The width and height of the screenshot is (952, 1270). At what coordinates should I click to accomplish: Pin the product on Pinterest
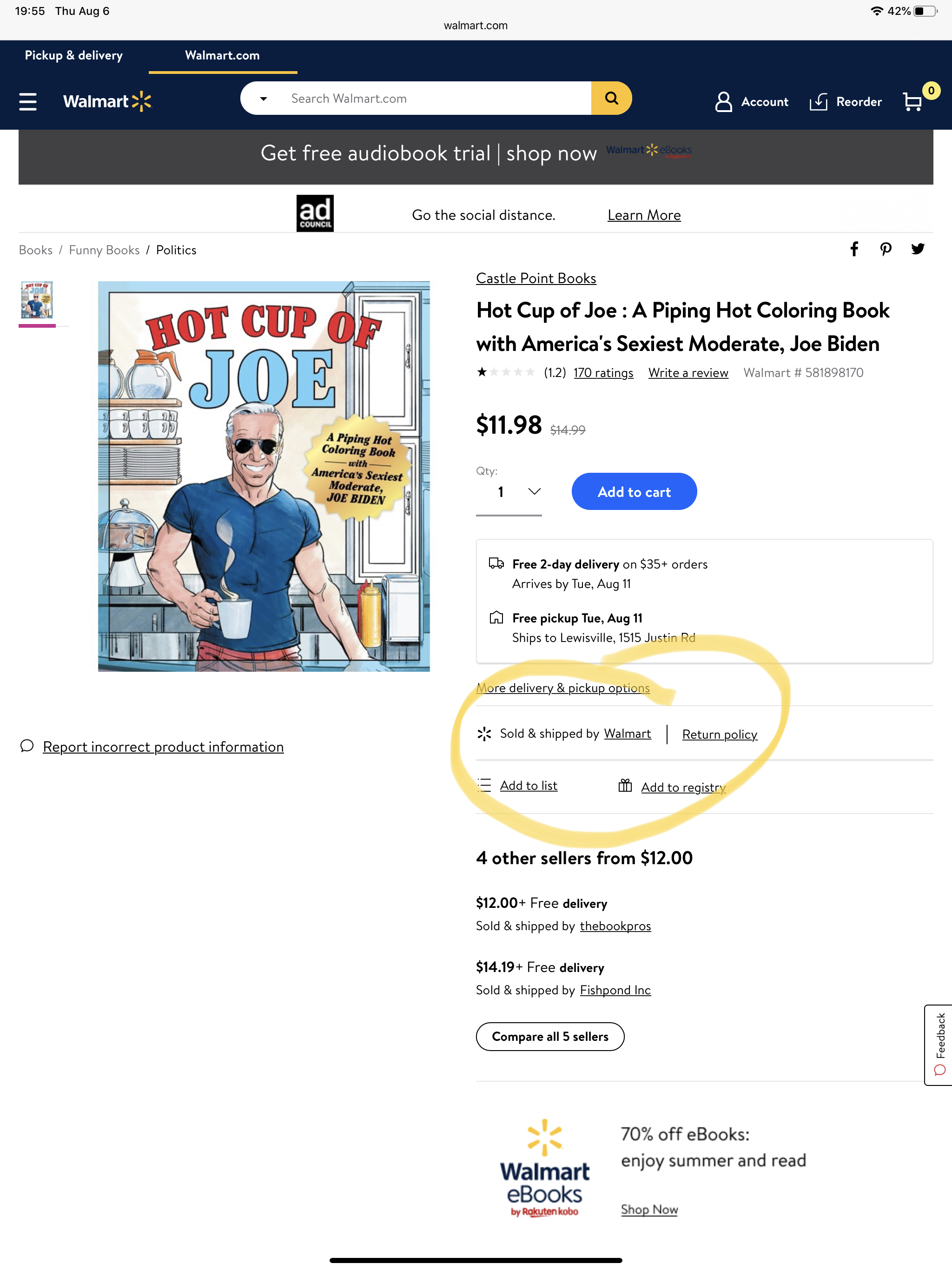[x=886, y=249]
